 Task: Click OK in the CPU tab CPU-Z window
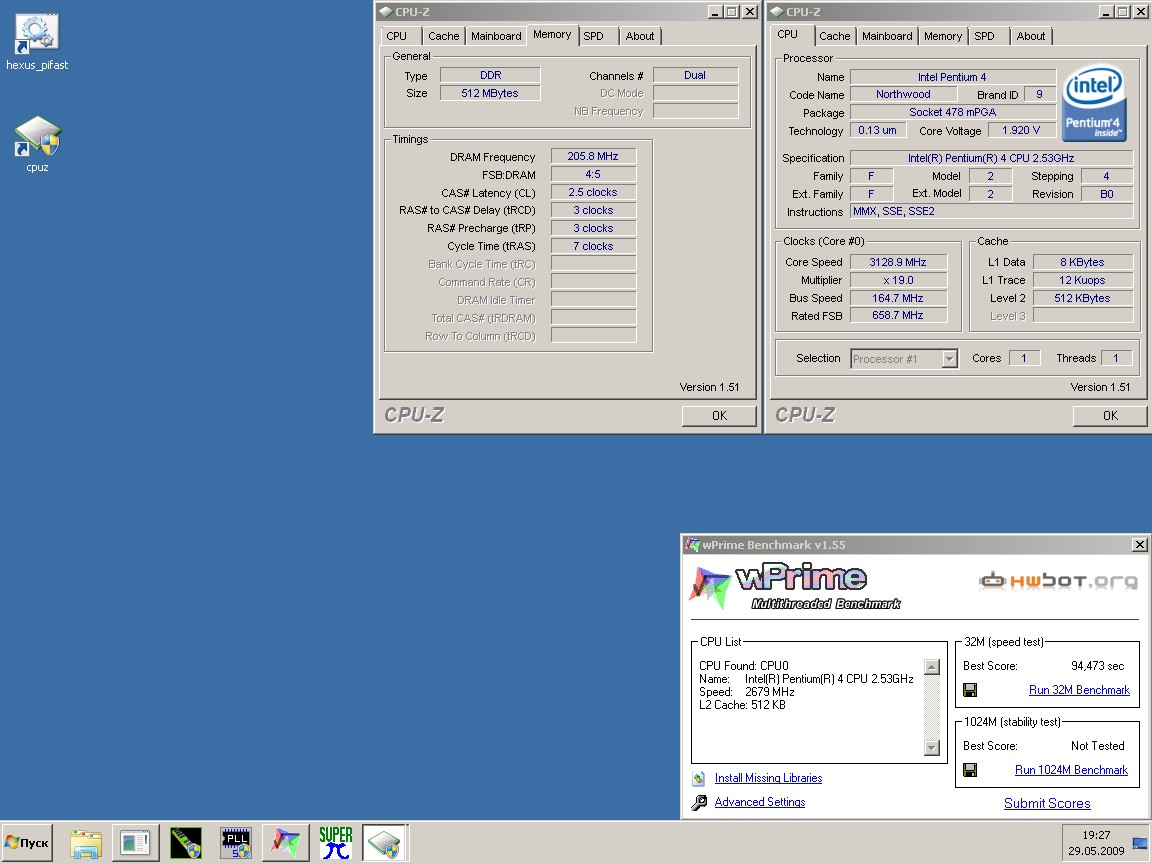pyautogui.click(x=1110, y=416)
